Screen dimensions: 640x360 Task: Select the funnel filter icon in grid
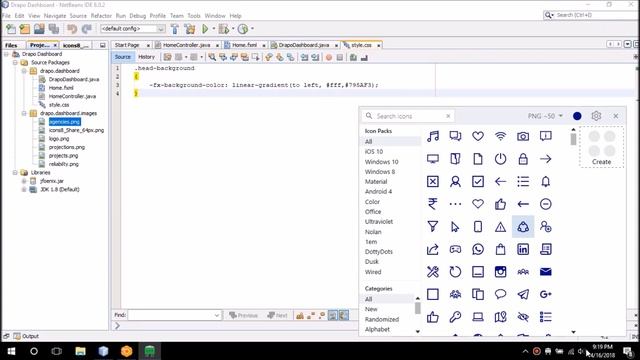(x=433, y=226)
